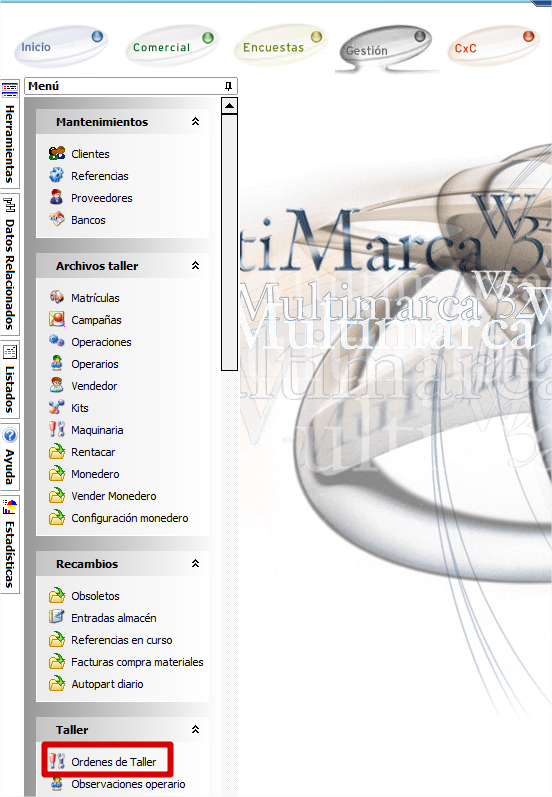
Task: Collapse the Recambios group
Action: pyautogui.click(x=195, y=563)
